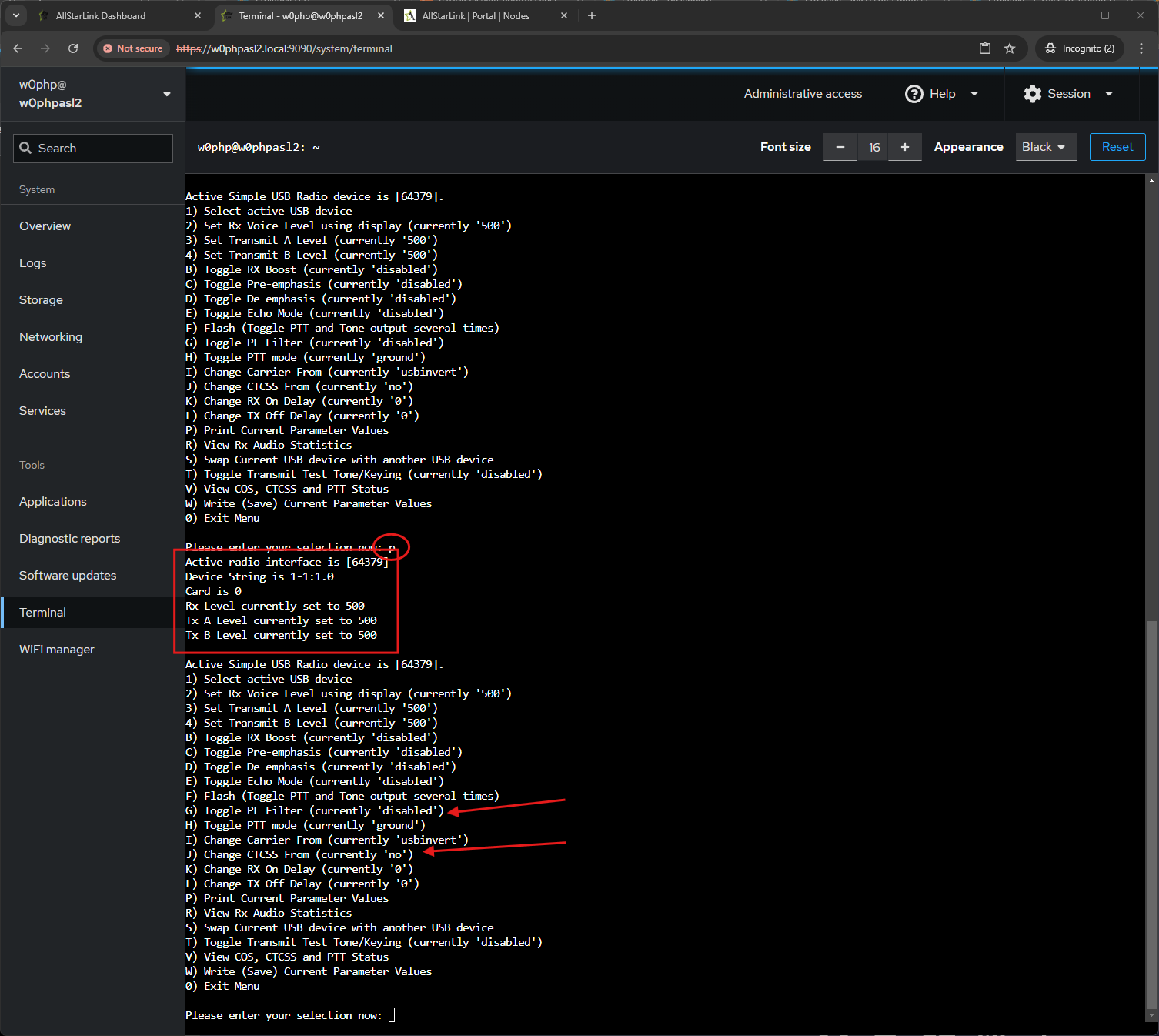Screen dimensions: 1159x1036
Task: Click the browser back arrow
Action: (x=18, y=48)
